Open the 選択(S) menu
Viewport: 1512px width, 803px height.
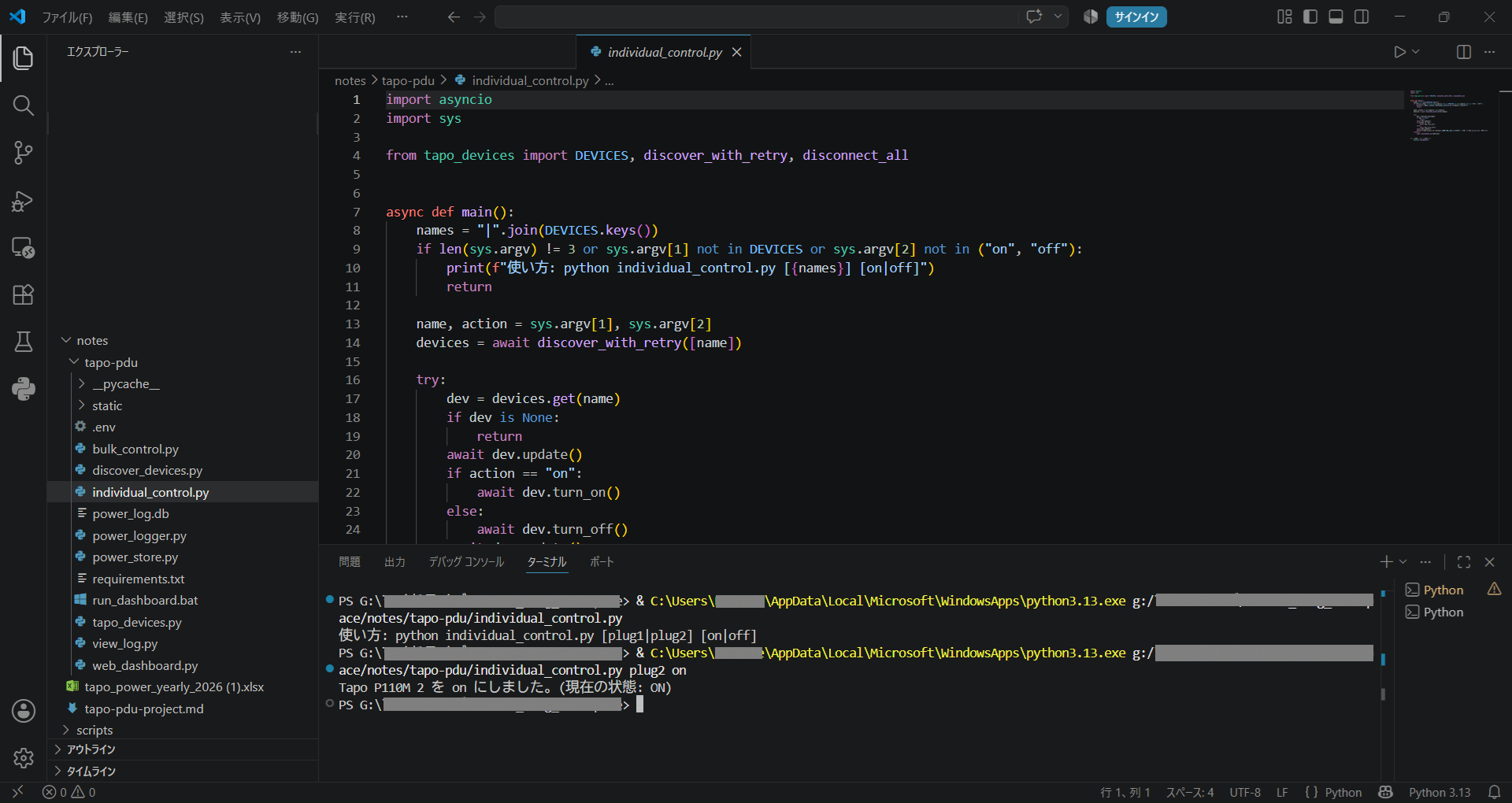coord(183,17)
